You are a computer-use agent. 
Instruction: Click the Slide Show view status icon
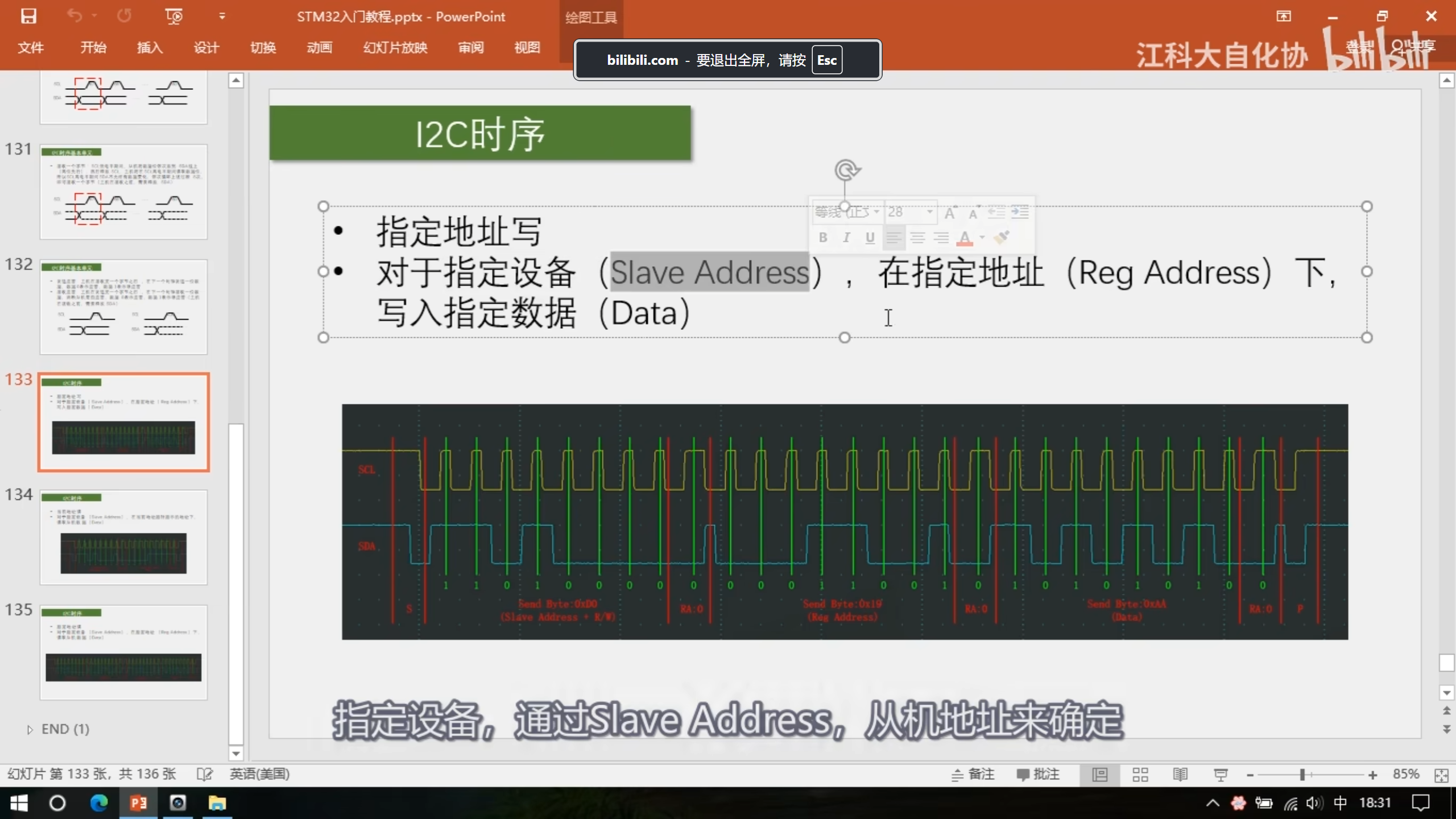coord(1221,774)
